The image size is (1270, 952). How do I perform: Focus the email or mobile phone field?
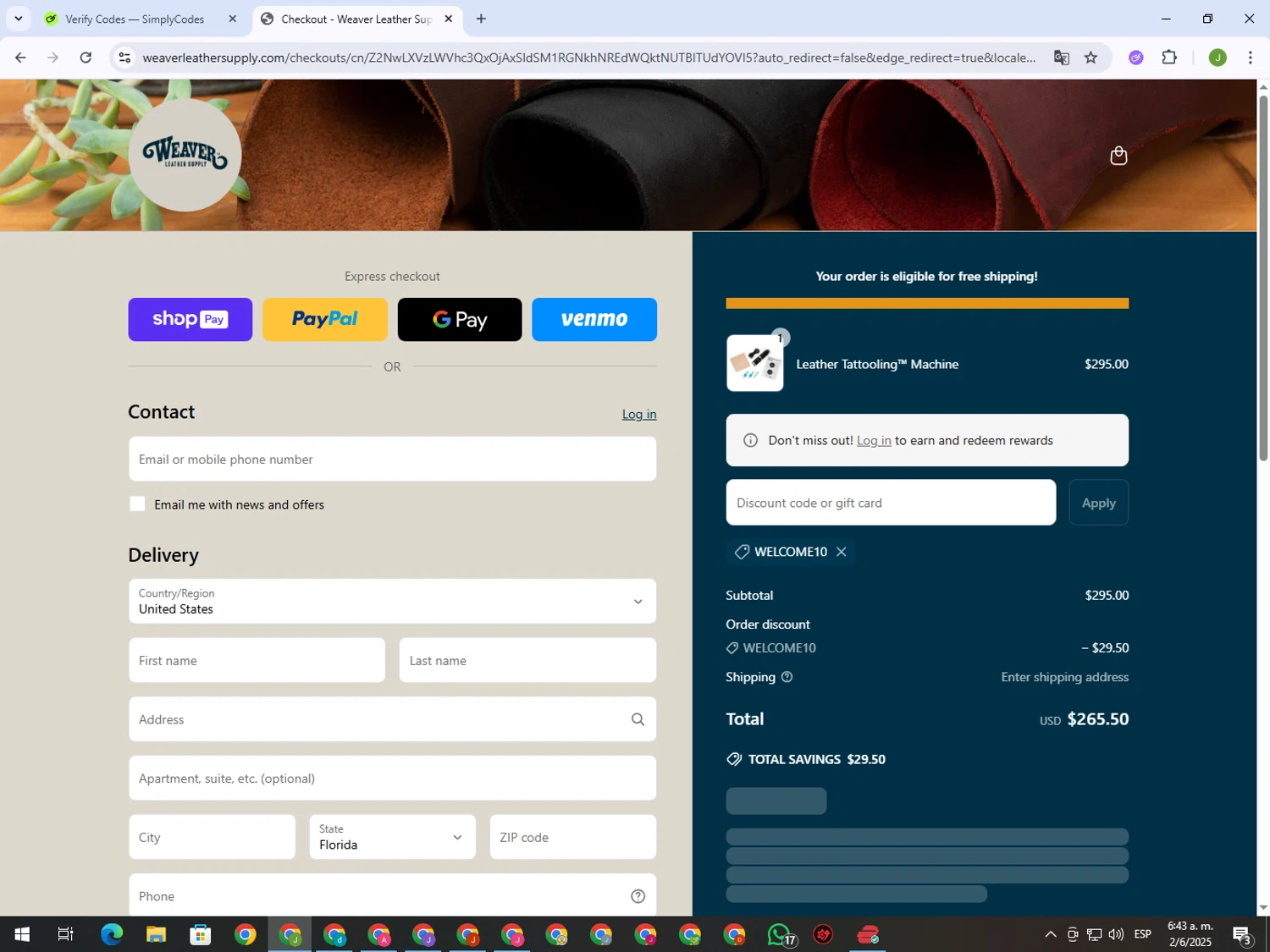pyautogui.click(x=392, y=459)
